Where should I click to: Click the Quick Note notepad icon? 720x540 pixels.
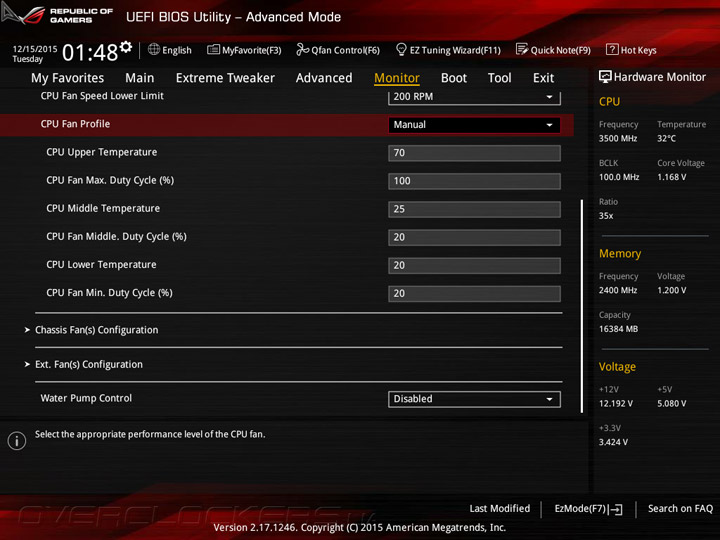pyautogui.click(x=522, y=49)
